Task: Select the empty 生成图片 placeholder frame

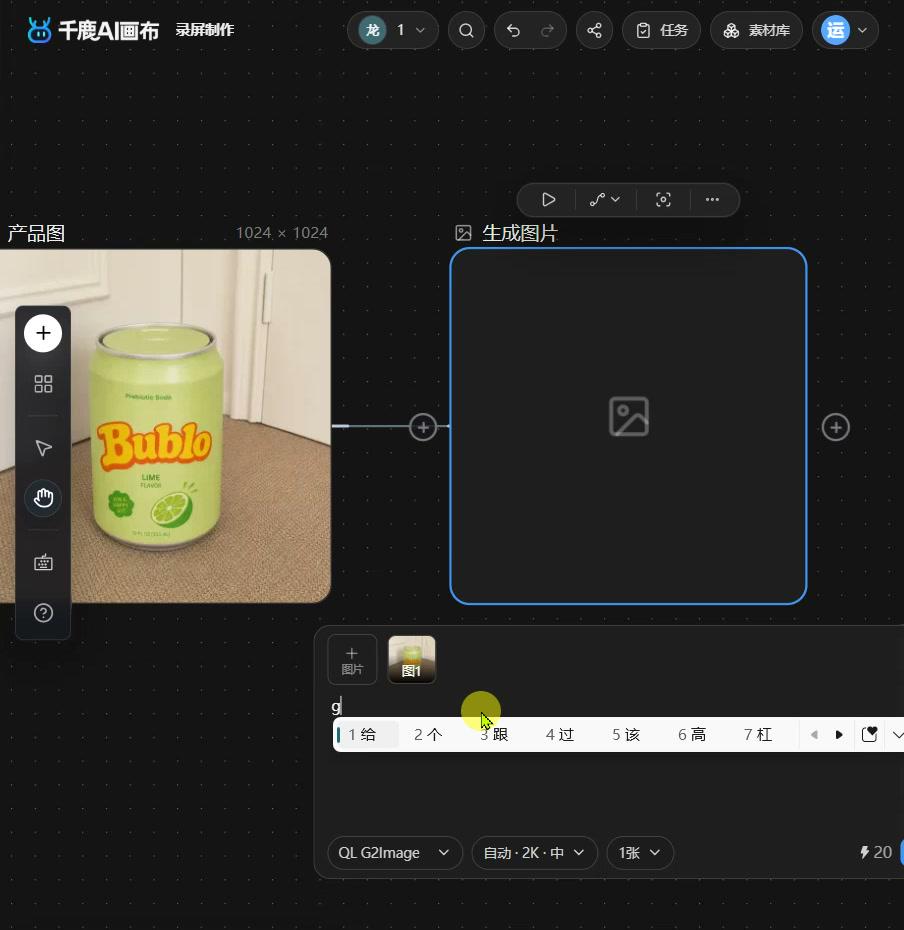Action: click(x=628, y=426)
